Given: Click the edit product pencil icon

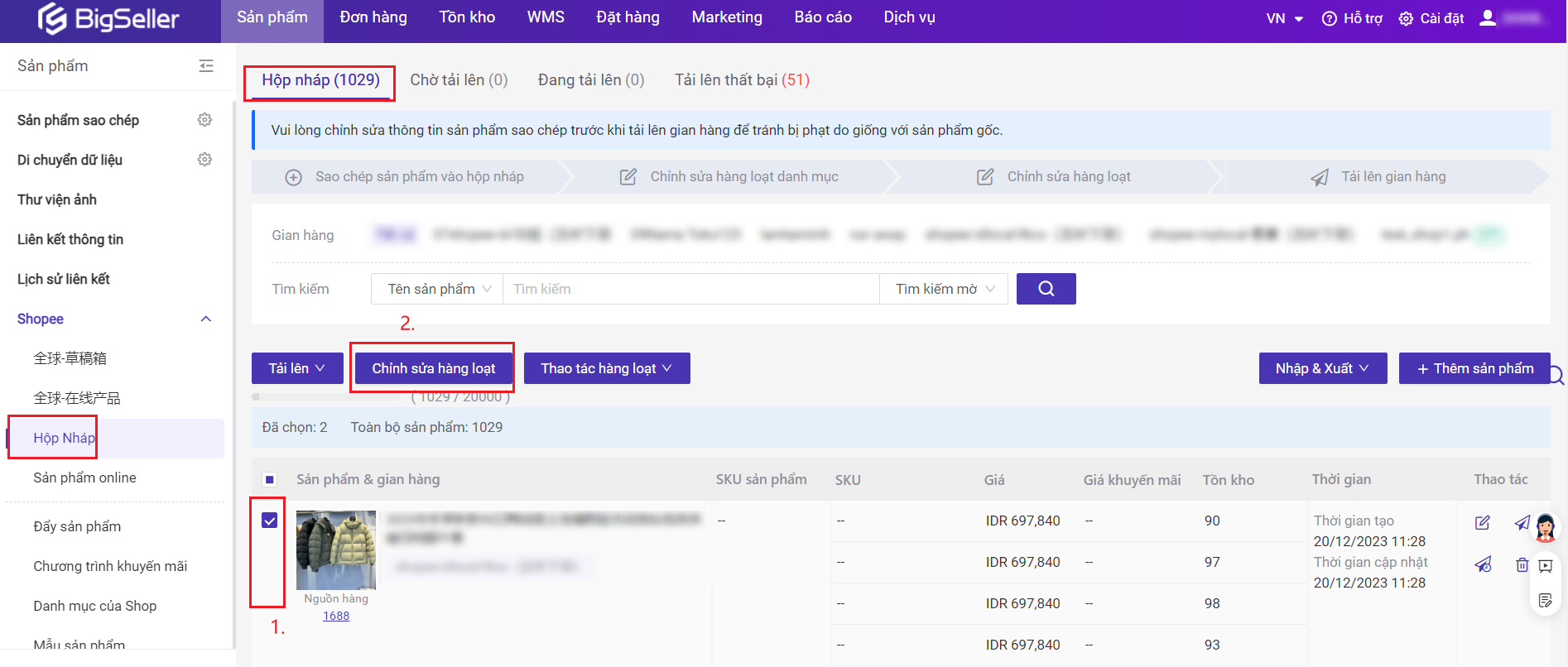Looking at the screenshot, I should [x=1482, y=522].
